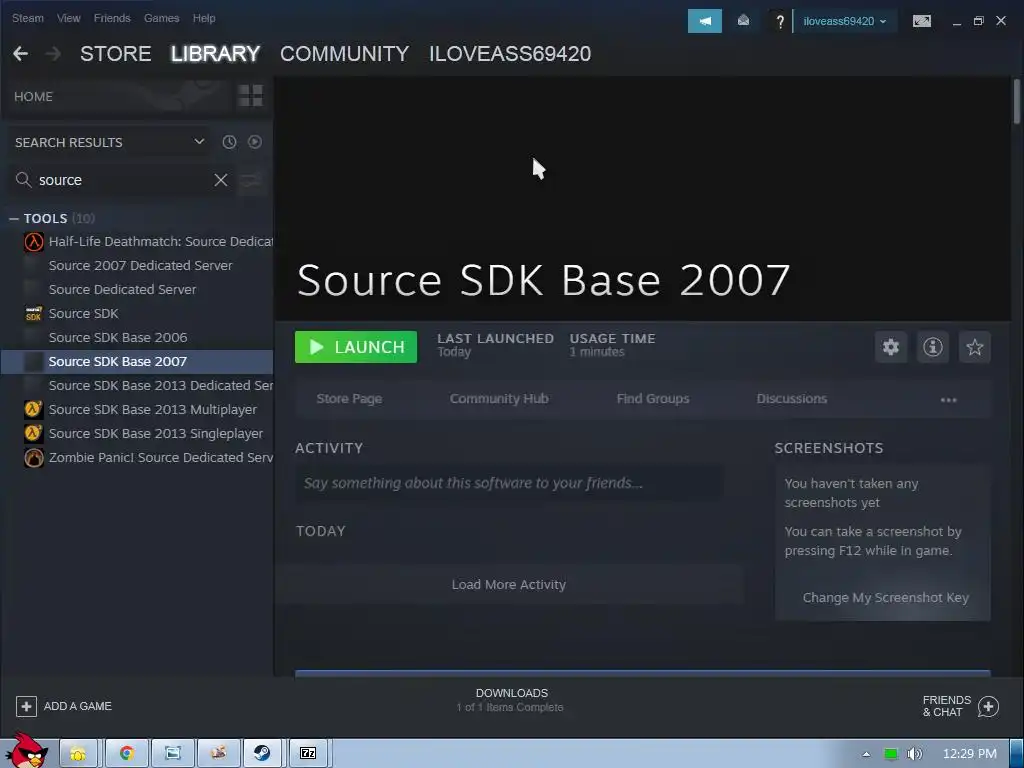Viewport: 1024px width, 768px height.
Task: Click the back navigation arrow
Action: click(x=20, y=54)
